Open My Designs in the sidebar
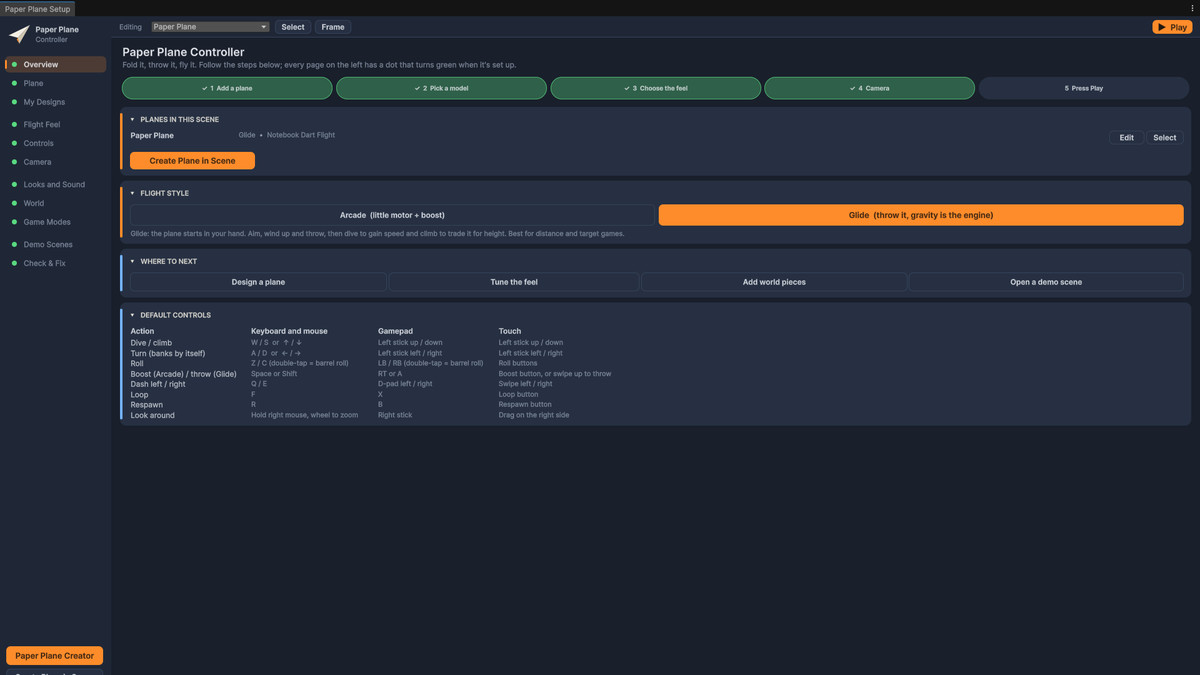The height and width of the screenshot is (675, 1200). pos(56,102)
